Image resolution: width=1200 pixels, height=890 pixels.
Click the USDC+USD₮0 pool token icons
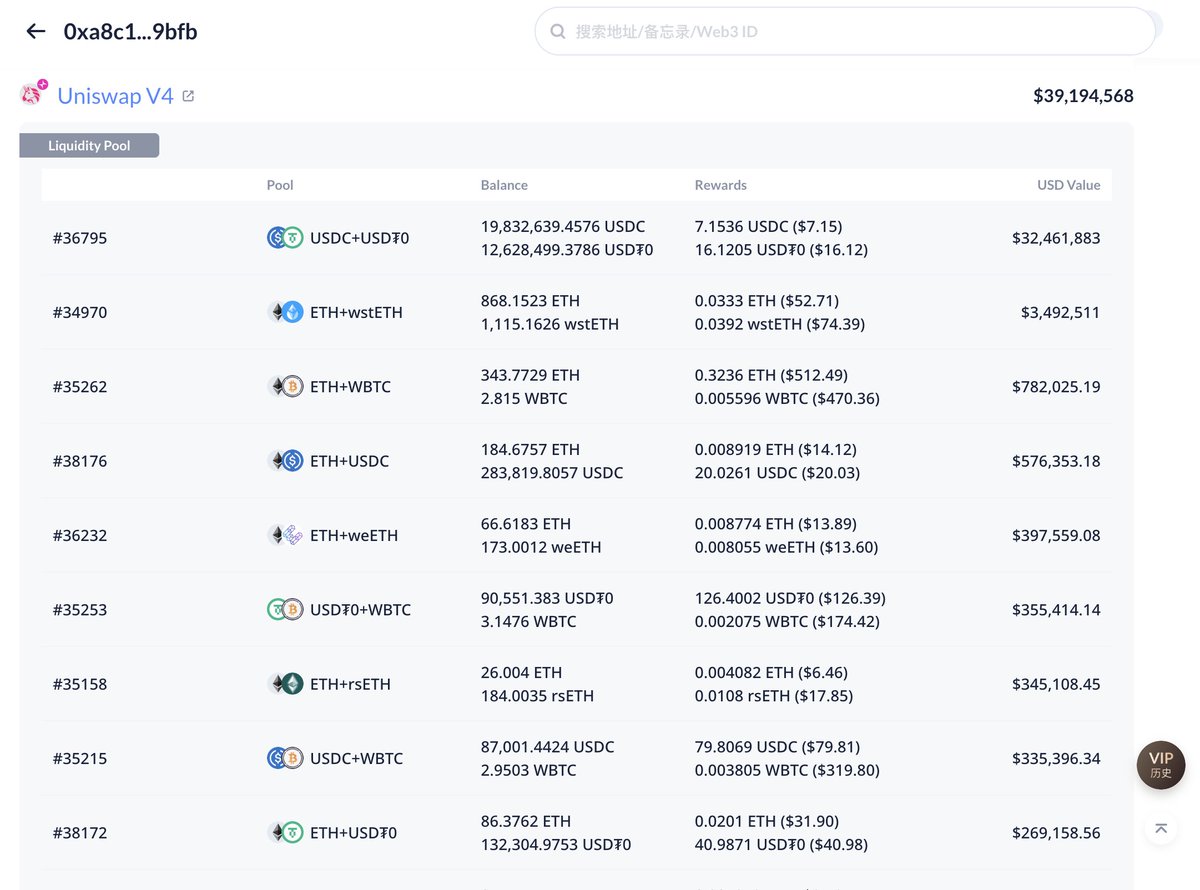(285, 238)
